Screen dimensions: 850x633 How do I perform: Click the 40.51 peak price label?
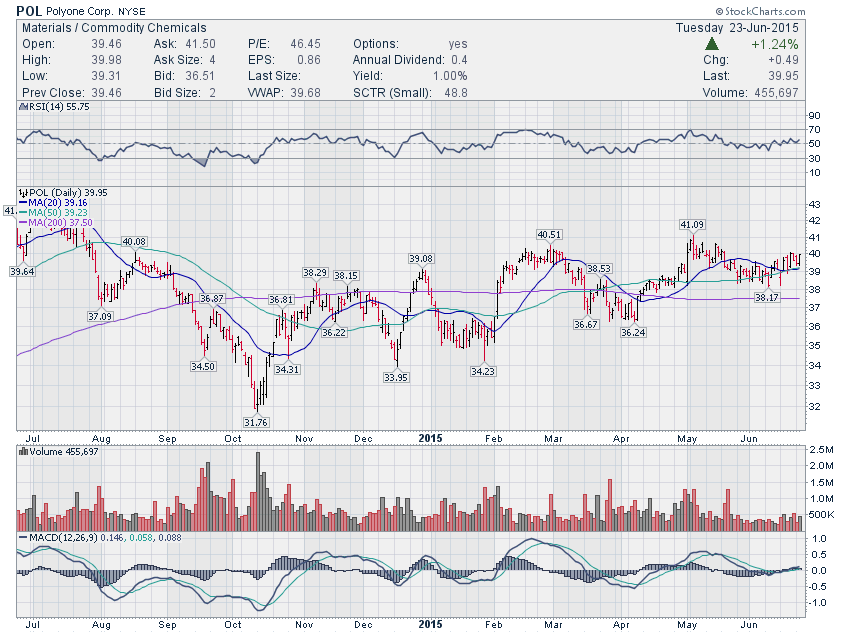tap(549, 234)
